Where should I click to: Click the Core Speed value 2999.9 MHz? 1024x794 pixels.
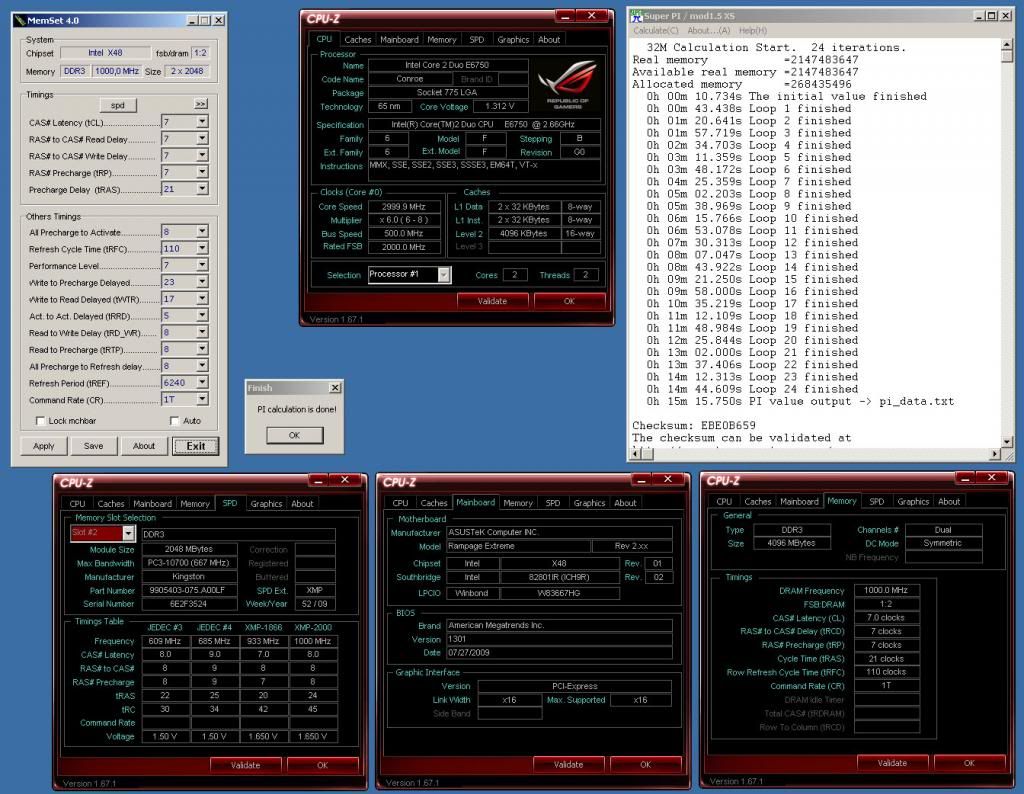click(x=404, y=206)
